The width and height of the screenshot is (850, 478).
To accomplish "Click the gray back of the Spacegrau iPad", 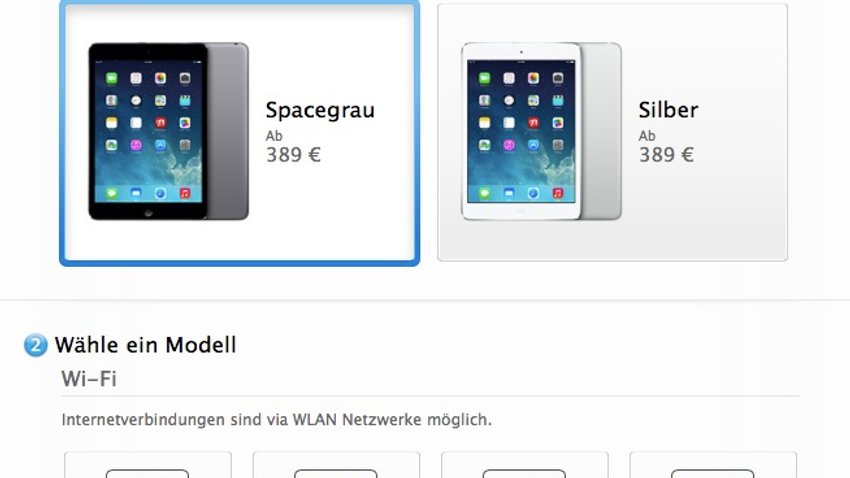I will pos(228,131).
